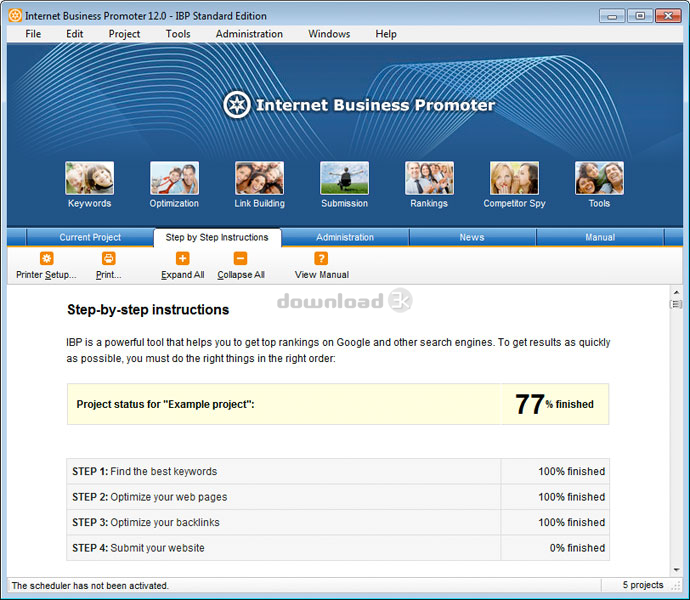Screen dimensions: 690x600
Task: Click '100% finished' in STEP 2 row
Action: pyautogui.click(x=572, y=497)
